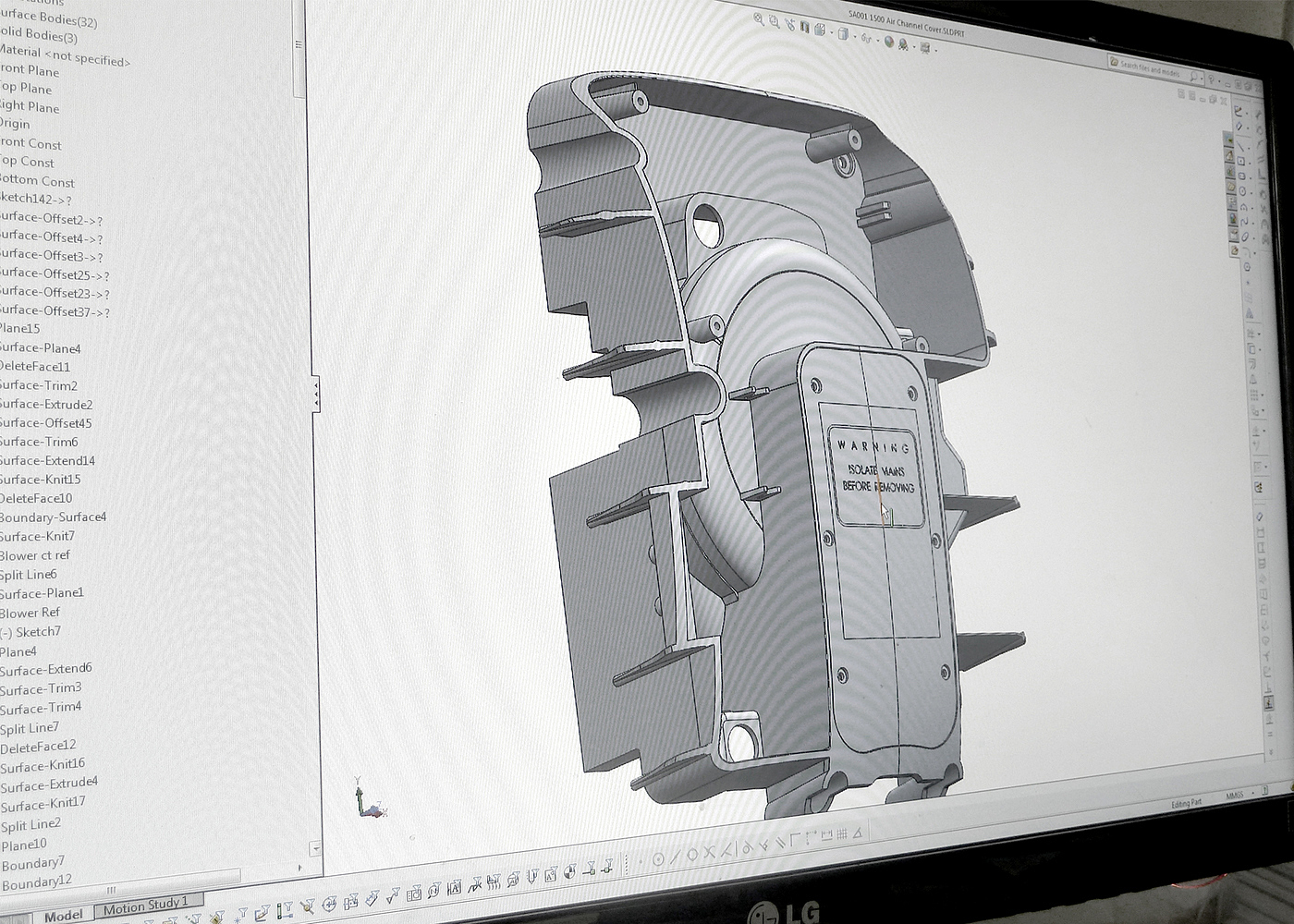Select Boundary-Surface4 in the feature tree
1294x924 pixels.
(54, 517)
